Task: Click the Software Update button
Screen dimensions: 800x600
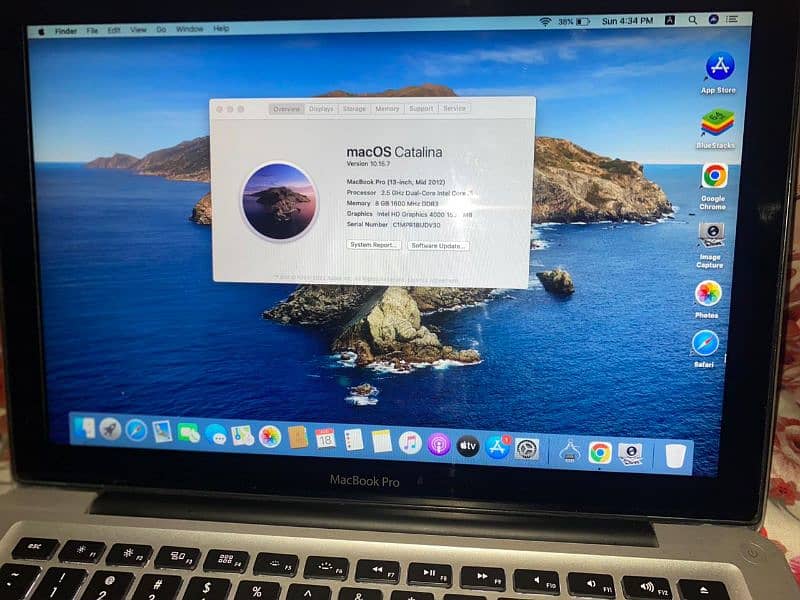Action: [x=438, y=246]
